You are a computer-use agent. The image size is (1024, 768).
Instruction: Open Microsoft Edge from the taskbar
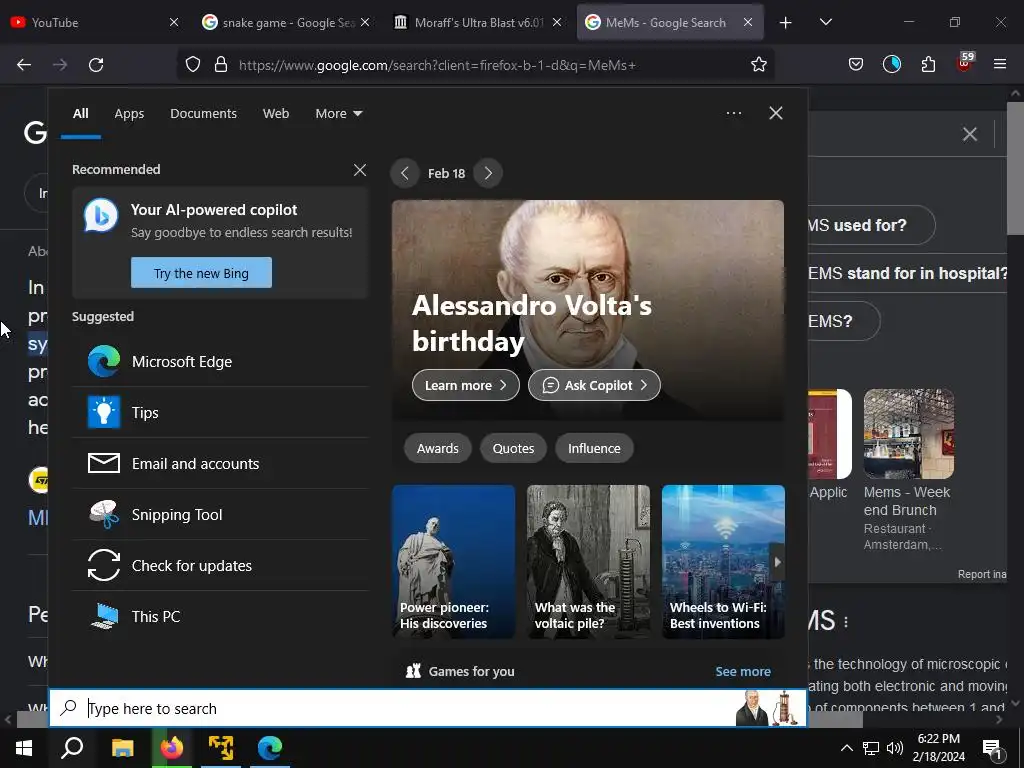click(x=270, y=748)
